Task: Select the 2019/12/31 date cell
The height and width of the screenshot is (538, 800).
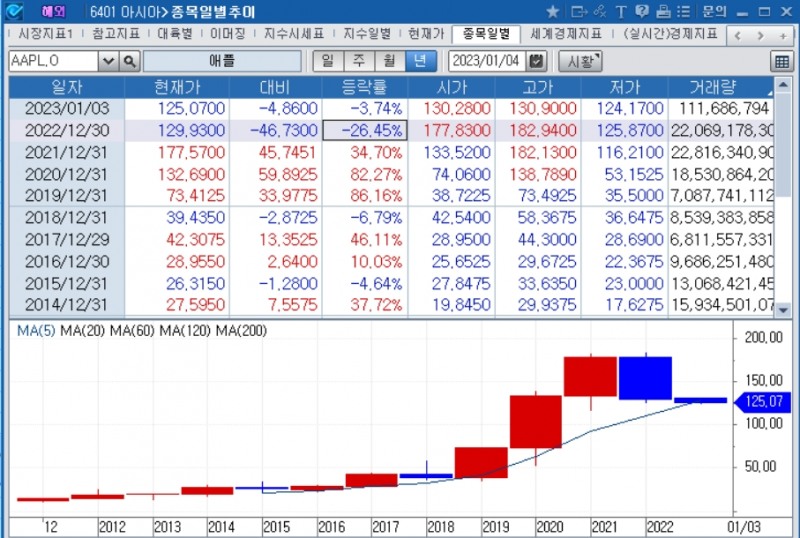Action: click(x=67, y=195)
